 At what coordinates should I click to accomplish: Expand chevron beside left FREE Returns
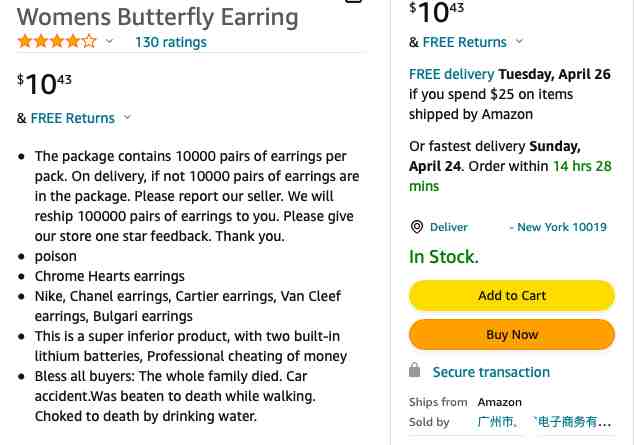[x=127, y=118]
